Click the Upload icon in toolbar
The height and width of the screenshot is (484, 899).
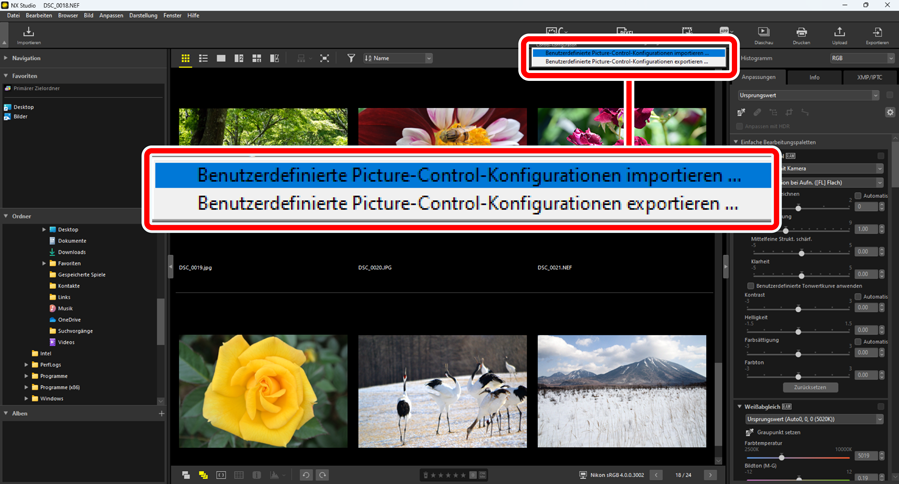click(839, 34)
